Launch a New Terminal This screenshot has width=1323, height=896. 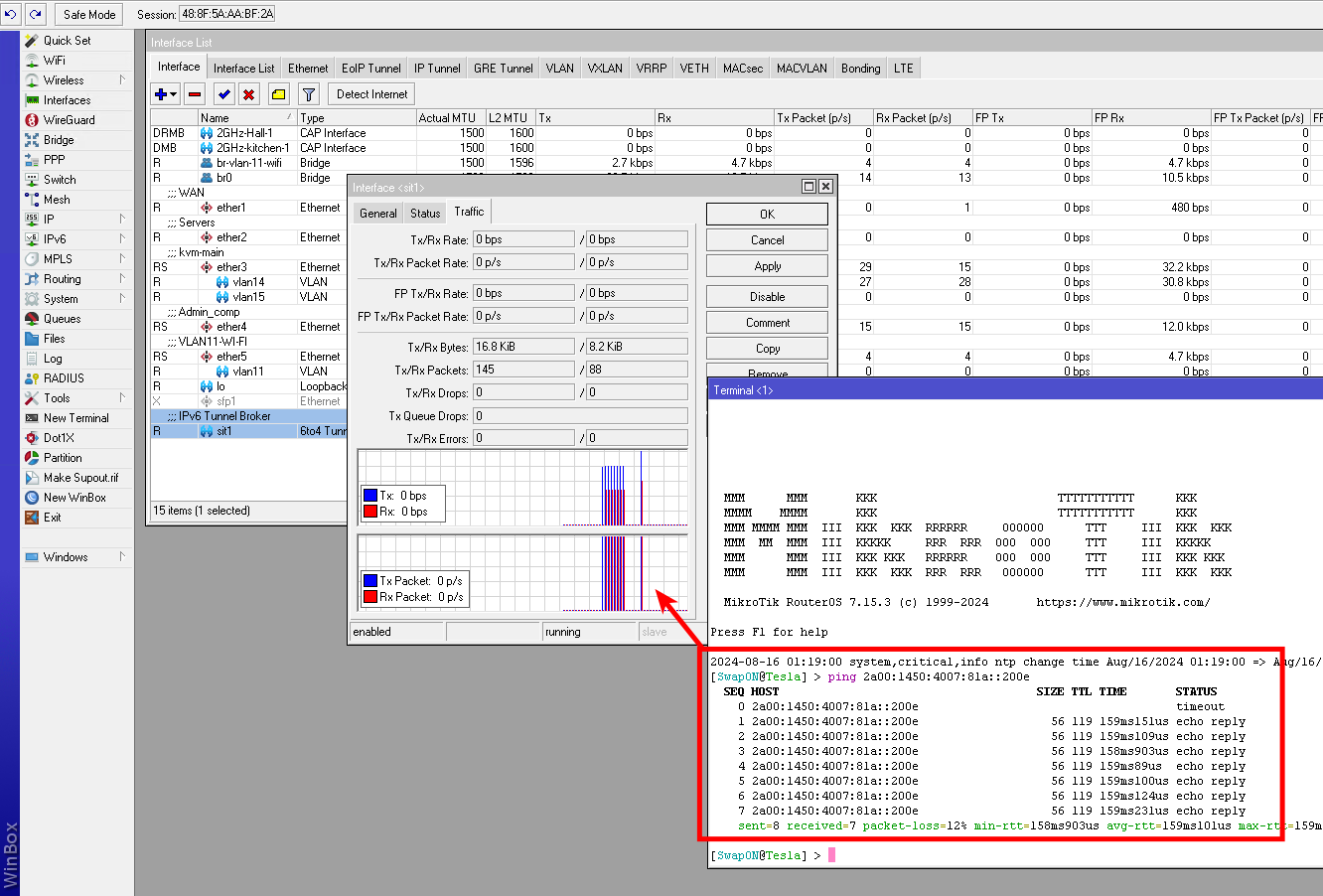point(75,418)
